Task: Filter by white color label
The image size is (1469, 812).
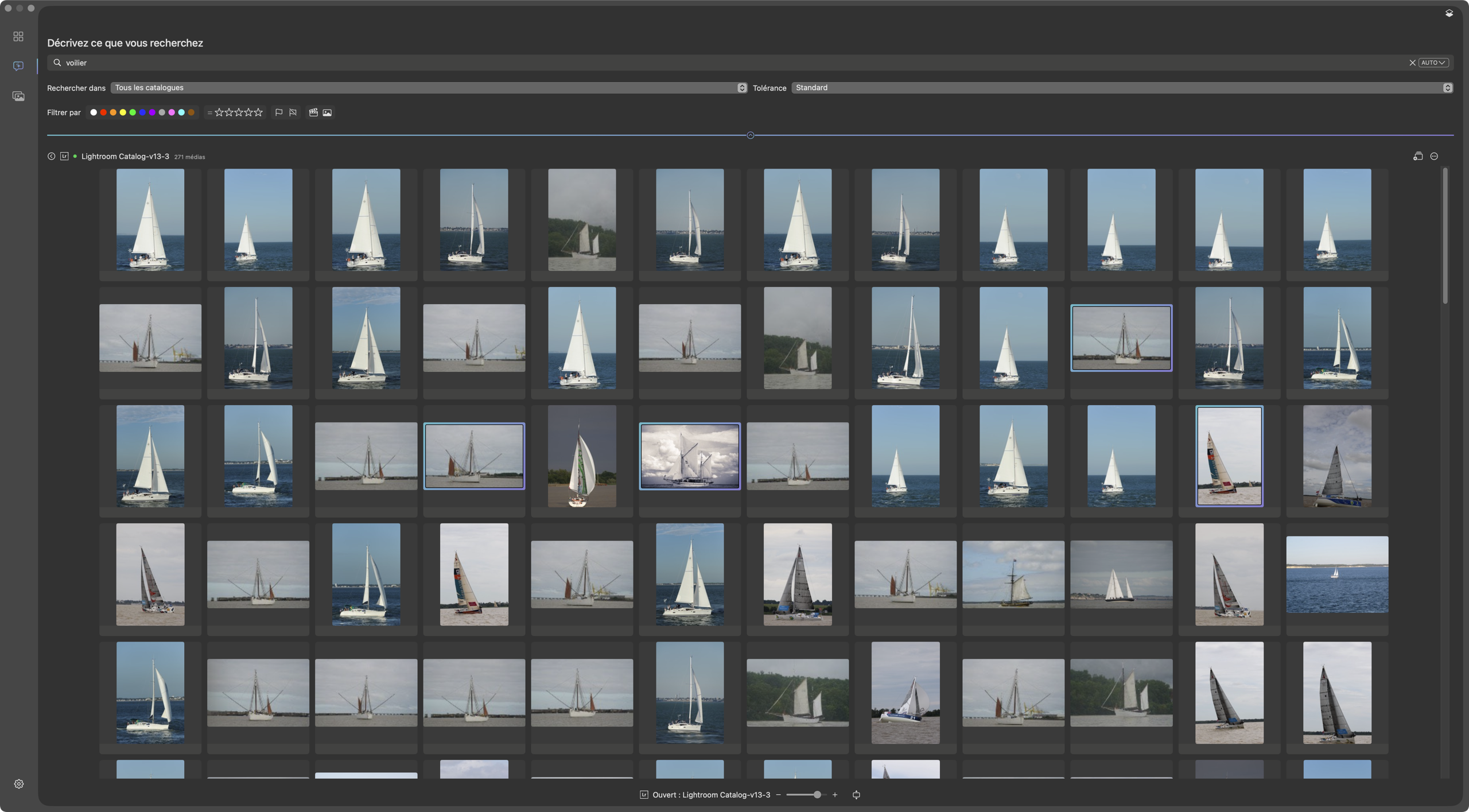Action: (94, 112)
